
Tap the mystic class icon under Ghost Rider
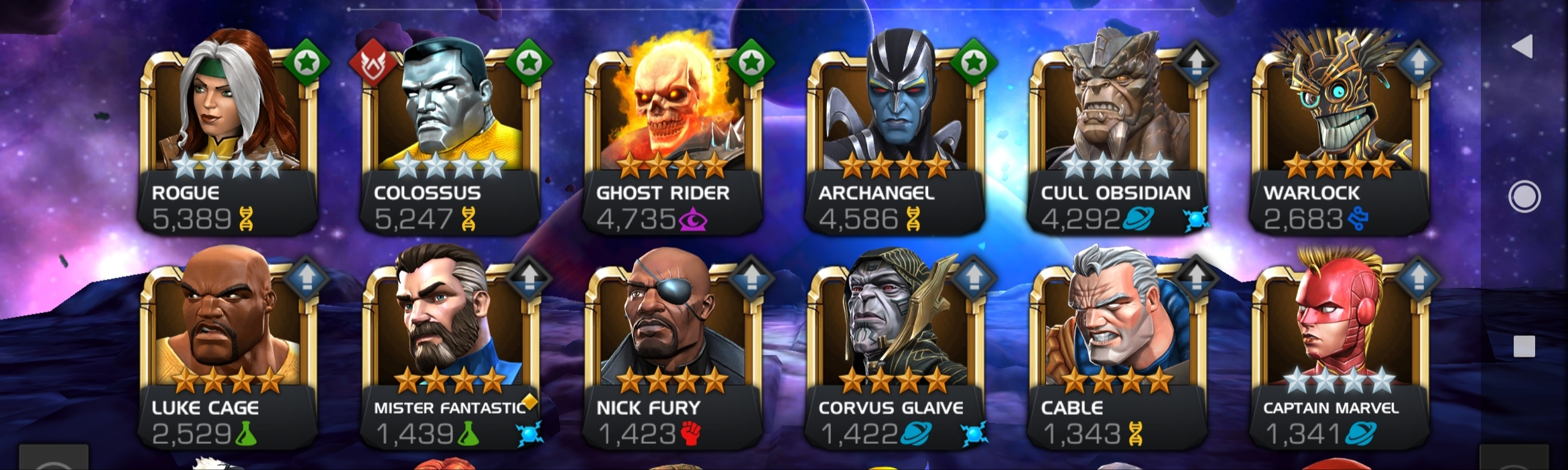693,219
